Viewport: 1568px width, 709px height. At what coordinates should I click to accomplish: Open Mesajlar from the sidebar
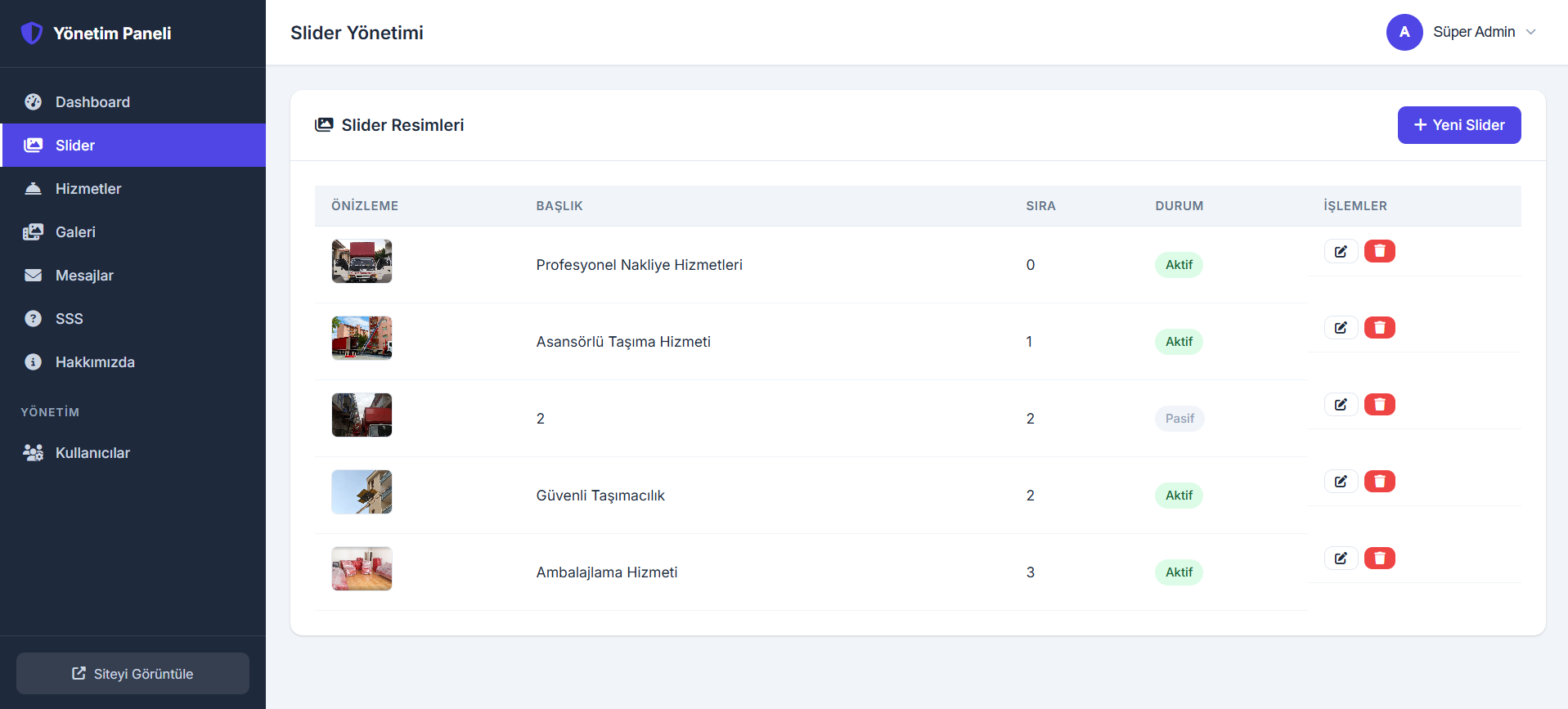(133, 276)
